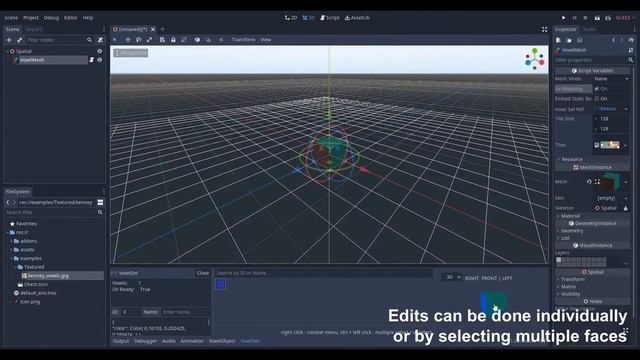
Task: Toggle VoxelMesh node visibility eye
Action: click(x=100, y=60)
